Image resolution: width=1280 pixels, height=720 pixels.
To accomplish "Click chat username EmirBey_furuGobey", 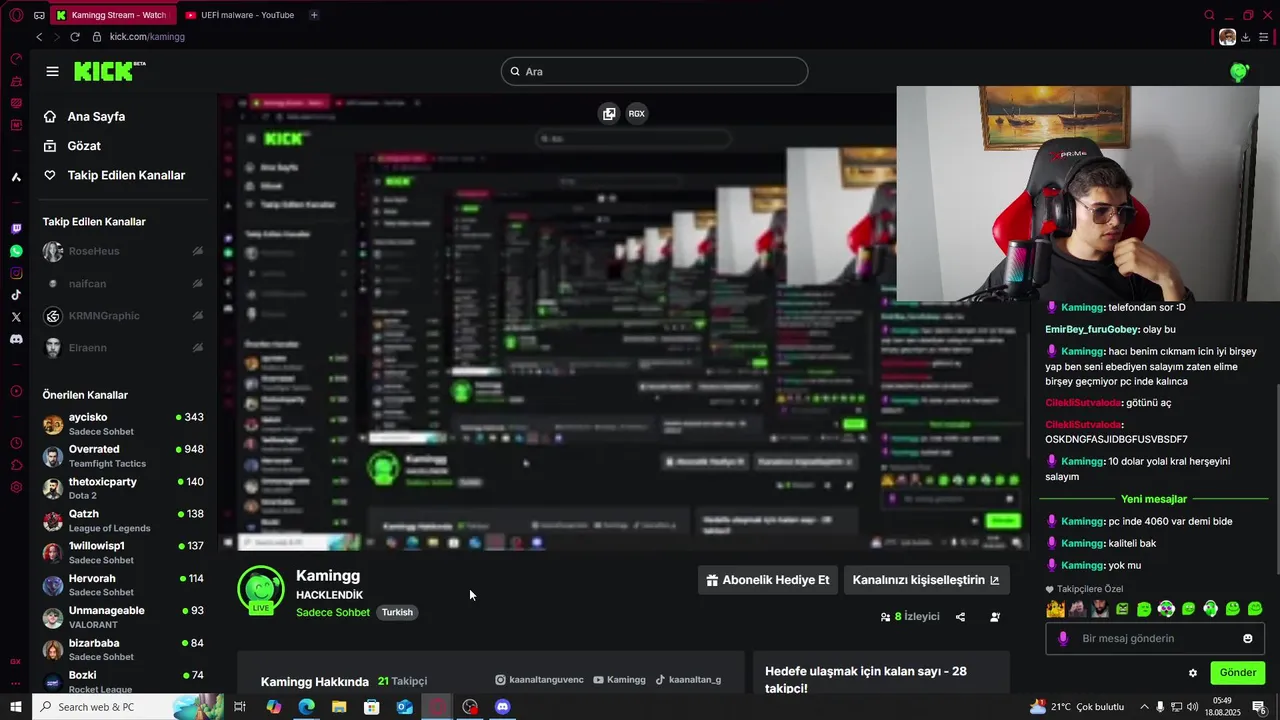I will click(x=1092, y=329).
